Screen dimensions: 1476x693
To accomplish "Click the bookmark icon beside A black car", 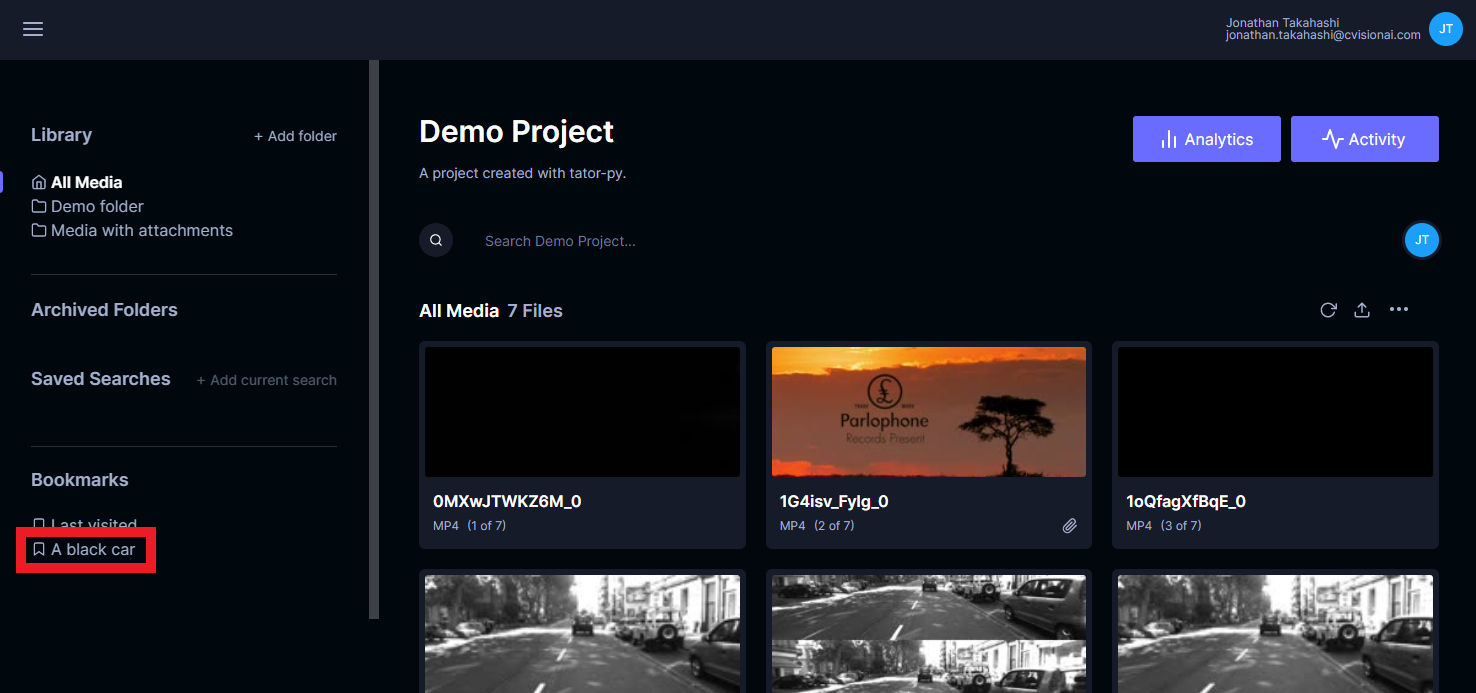I will (x=39, y=549).
